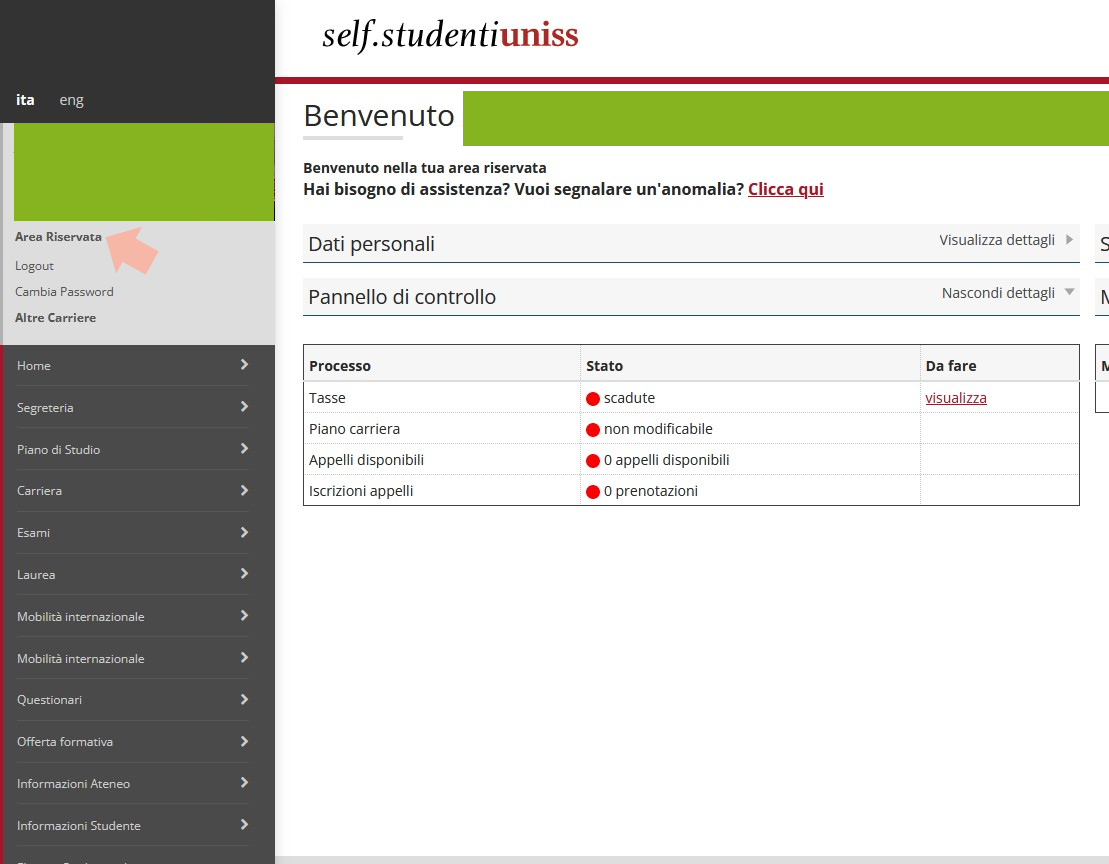Click the Clicca qui assistance link
Viewport: 1109px width, 864px height.
[x=786, y=189]
